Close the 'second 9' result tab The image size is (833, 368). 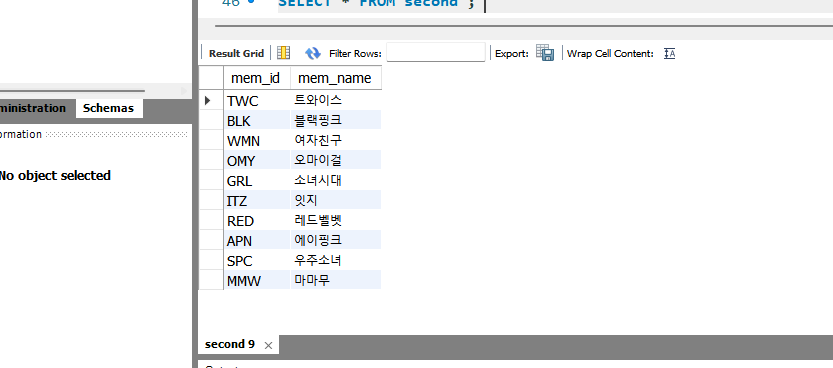268,345
